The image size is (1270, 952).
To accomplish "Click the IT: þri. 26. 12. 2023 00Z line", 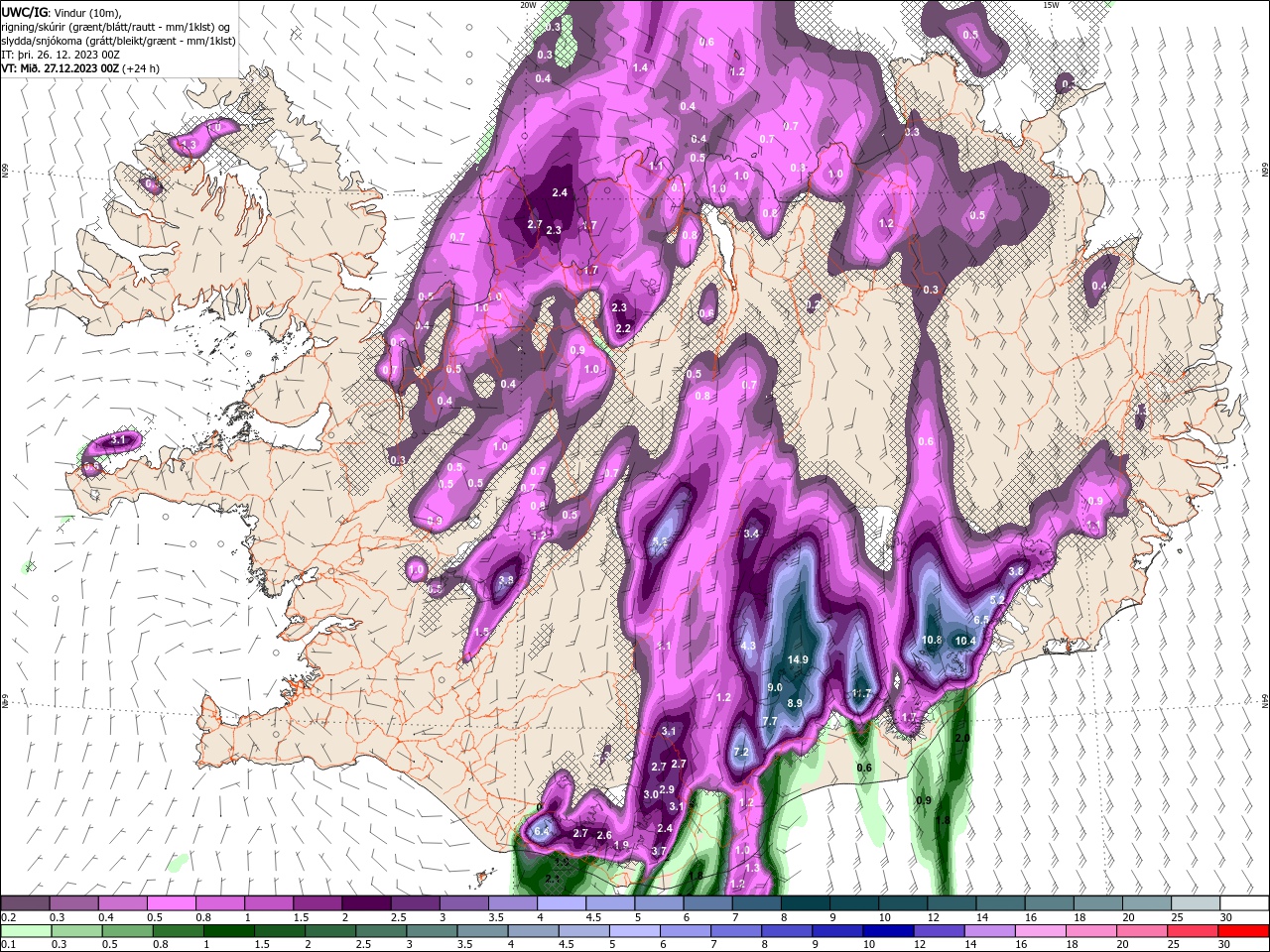I will [61, 55].
